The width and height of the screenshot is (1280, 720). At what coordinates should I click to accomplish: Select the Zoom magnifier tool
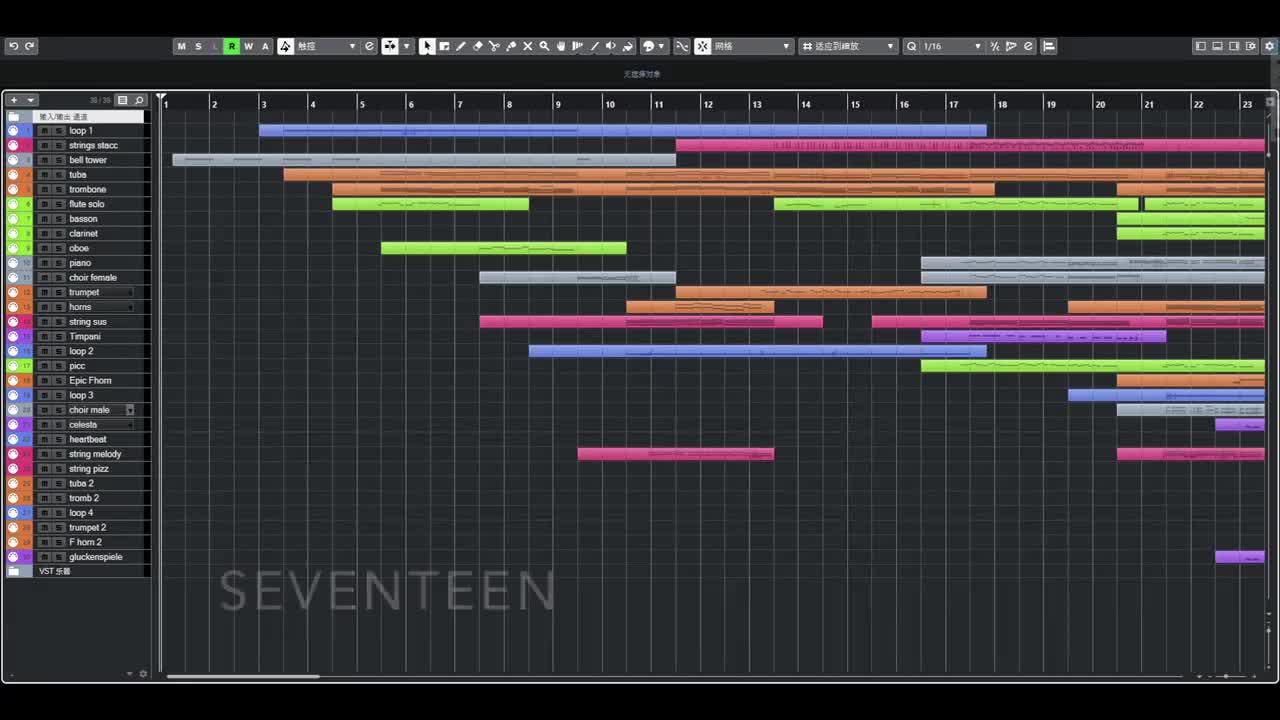click(545, 46)
